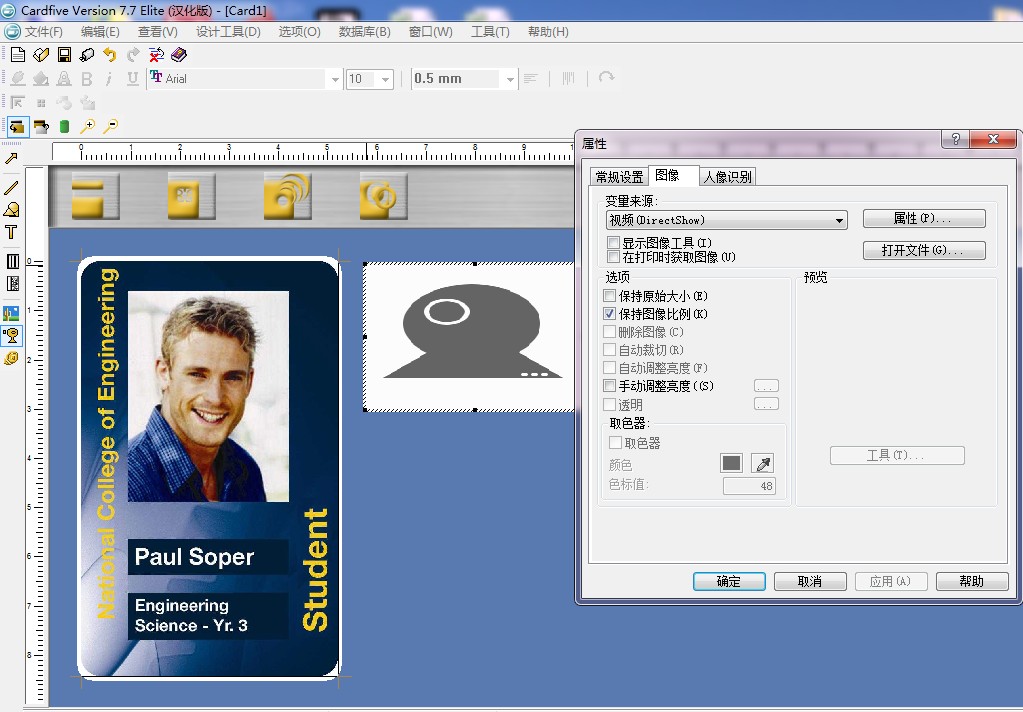Click the help question mark in 属性 dialog
1023x712 pixels.
tap(955, 138)
